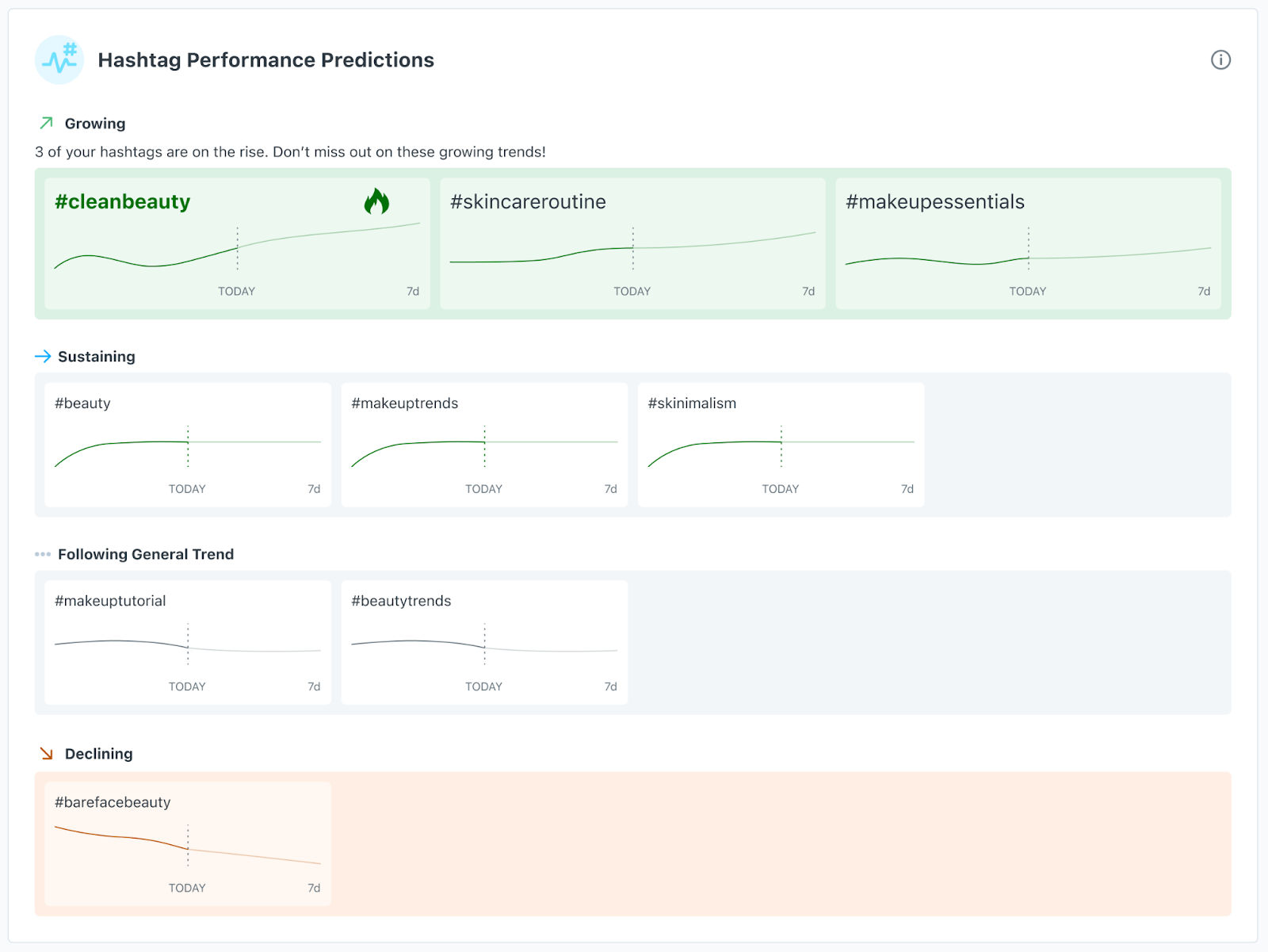Click 7d label on #beautytrends card

pos(610,686)
